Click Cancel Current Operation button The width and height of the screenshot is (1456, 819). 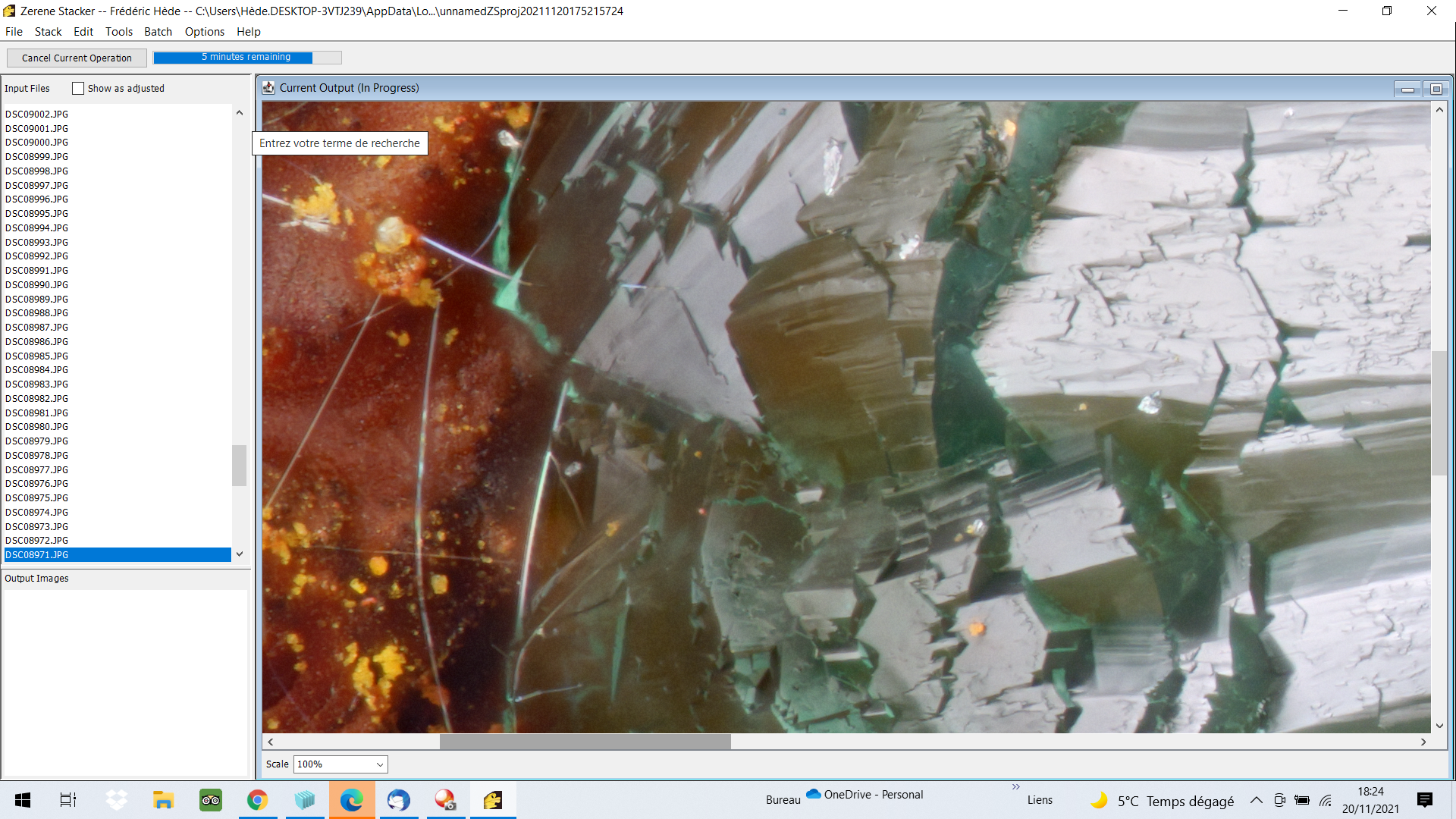[x=77, y=58]
